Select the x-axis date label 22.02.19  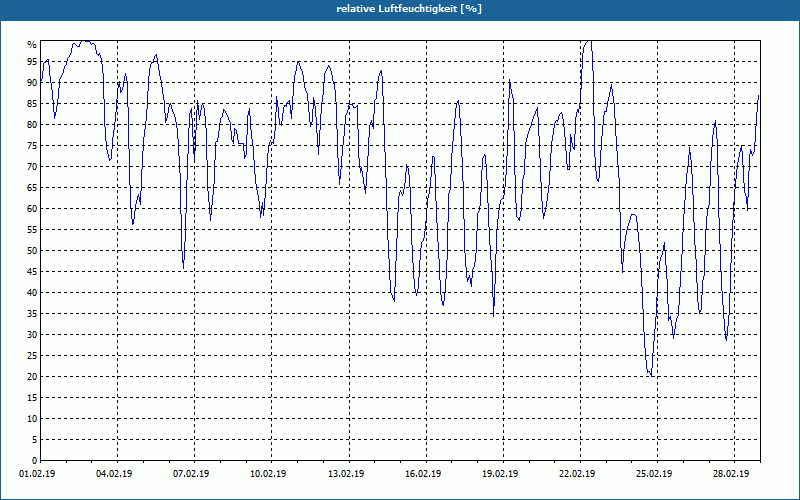click(577, 474)
